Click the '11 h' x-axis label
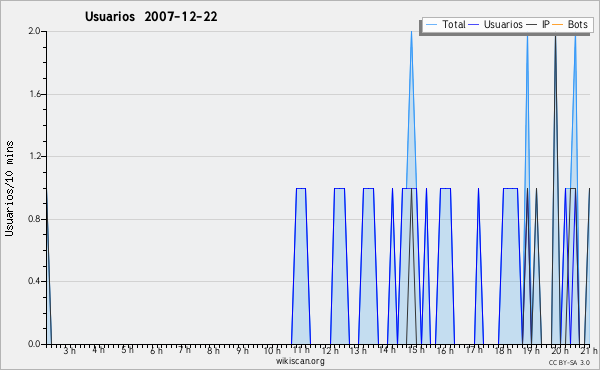The width and height of the screenshot is (600, 370). pyautogui.click(x=301, y=350)
